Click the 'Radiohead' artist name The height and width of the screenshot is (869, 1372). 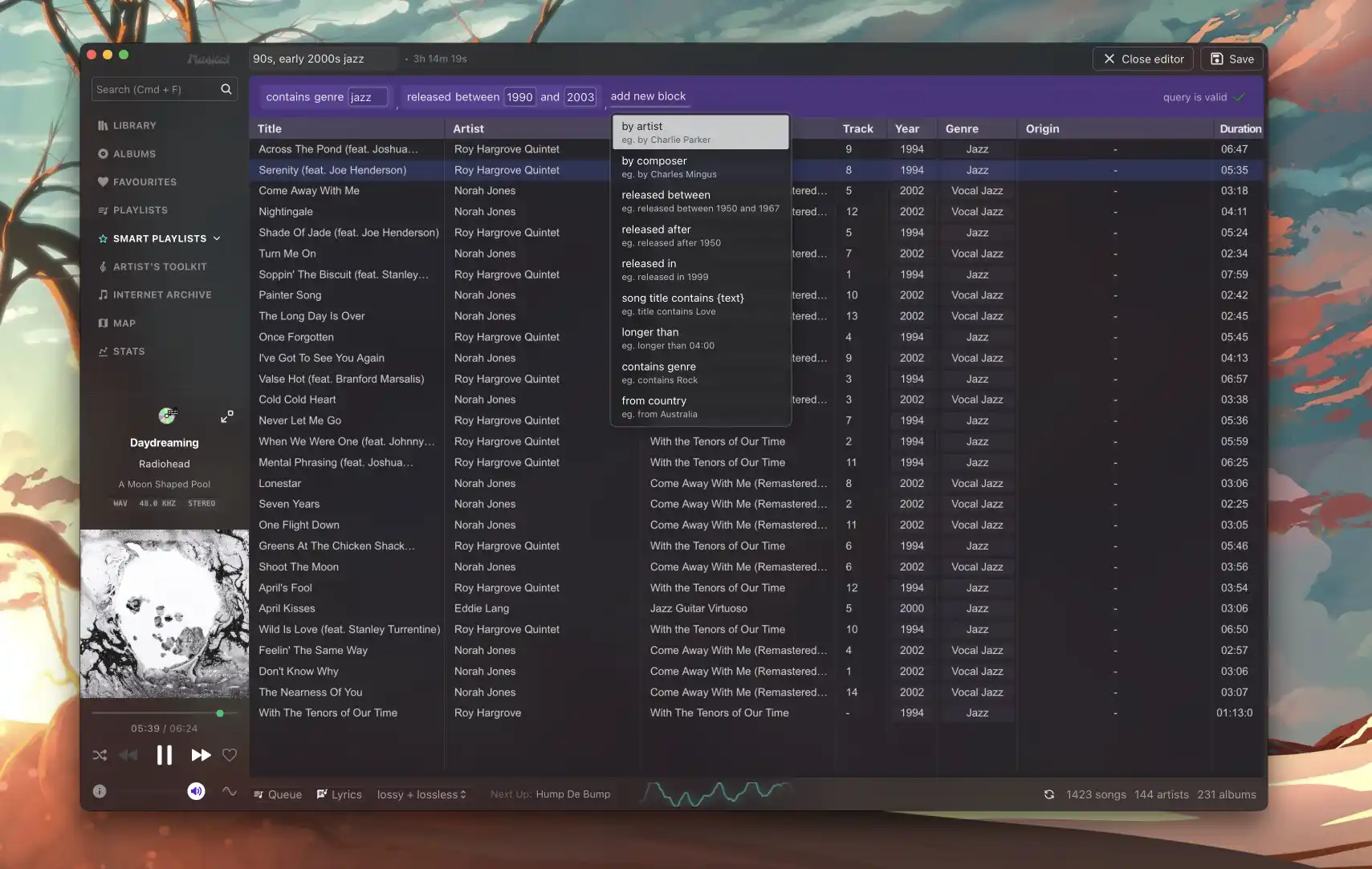[165, 464]
